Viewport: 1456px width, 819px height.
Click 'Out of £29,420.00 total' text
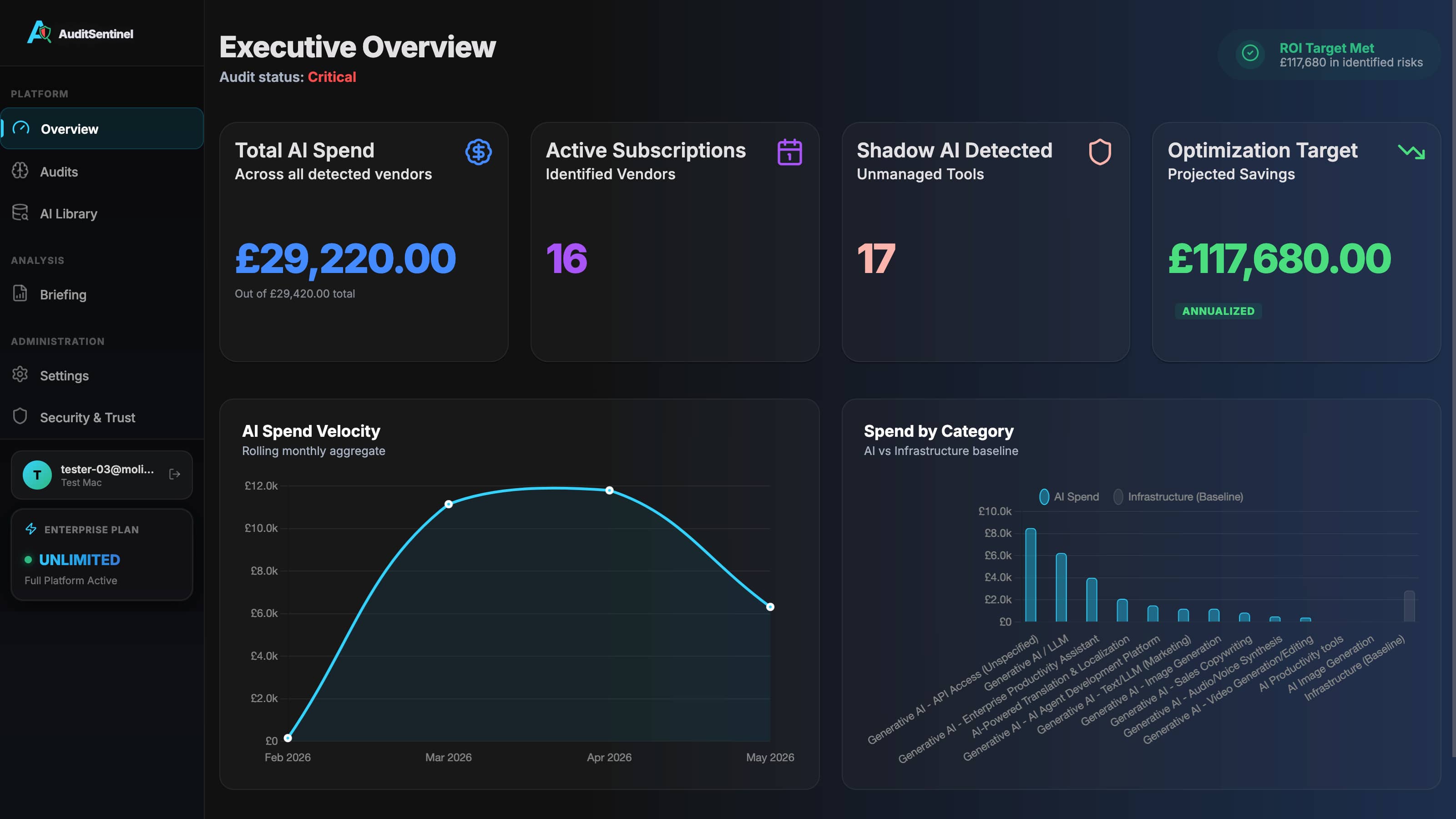[x=295, y=293]
